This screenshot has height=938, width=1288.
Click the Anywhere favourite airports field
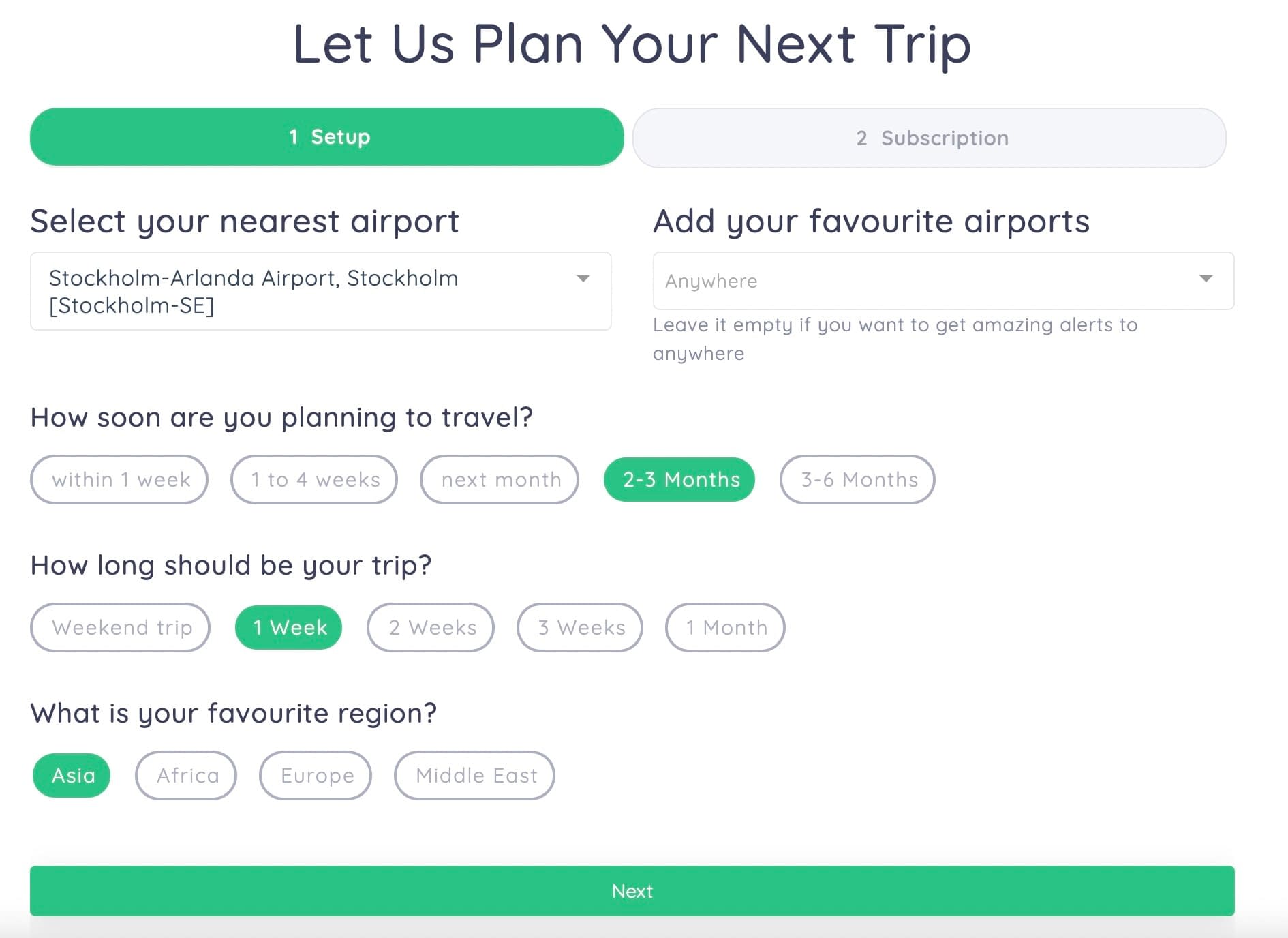(943, 281)
